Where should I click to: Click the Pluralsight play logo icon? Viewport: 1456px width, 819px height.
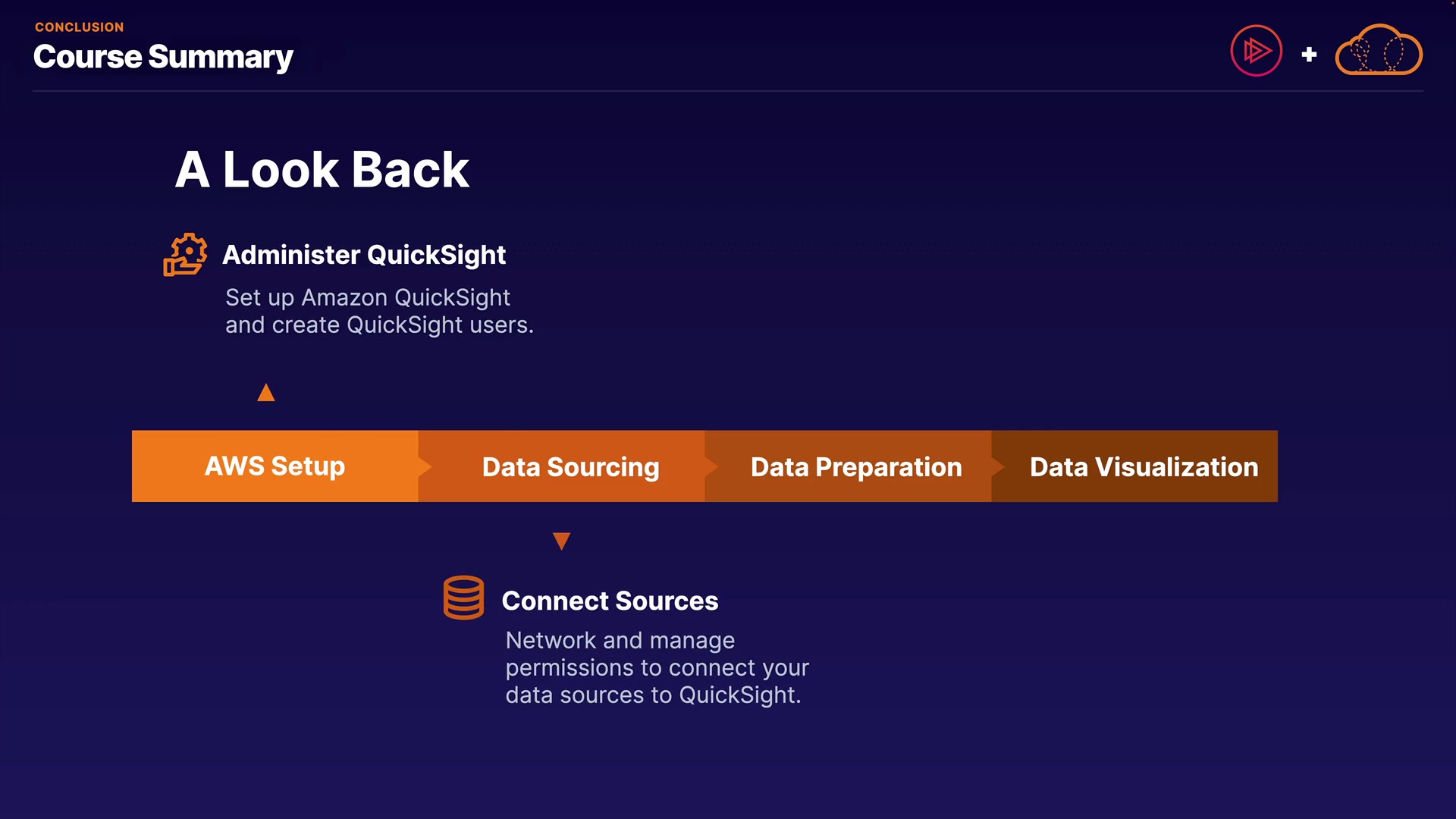(1256, 52)
